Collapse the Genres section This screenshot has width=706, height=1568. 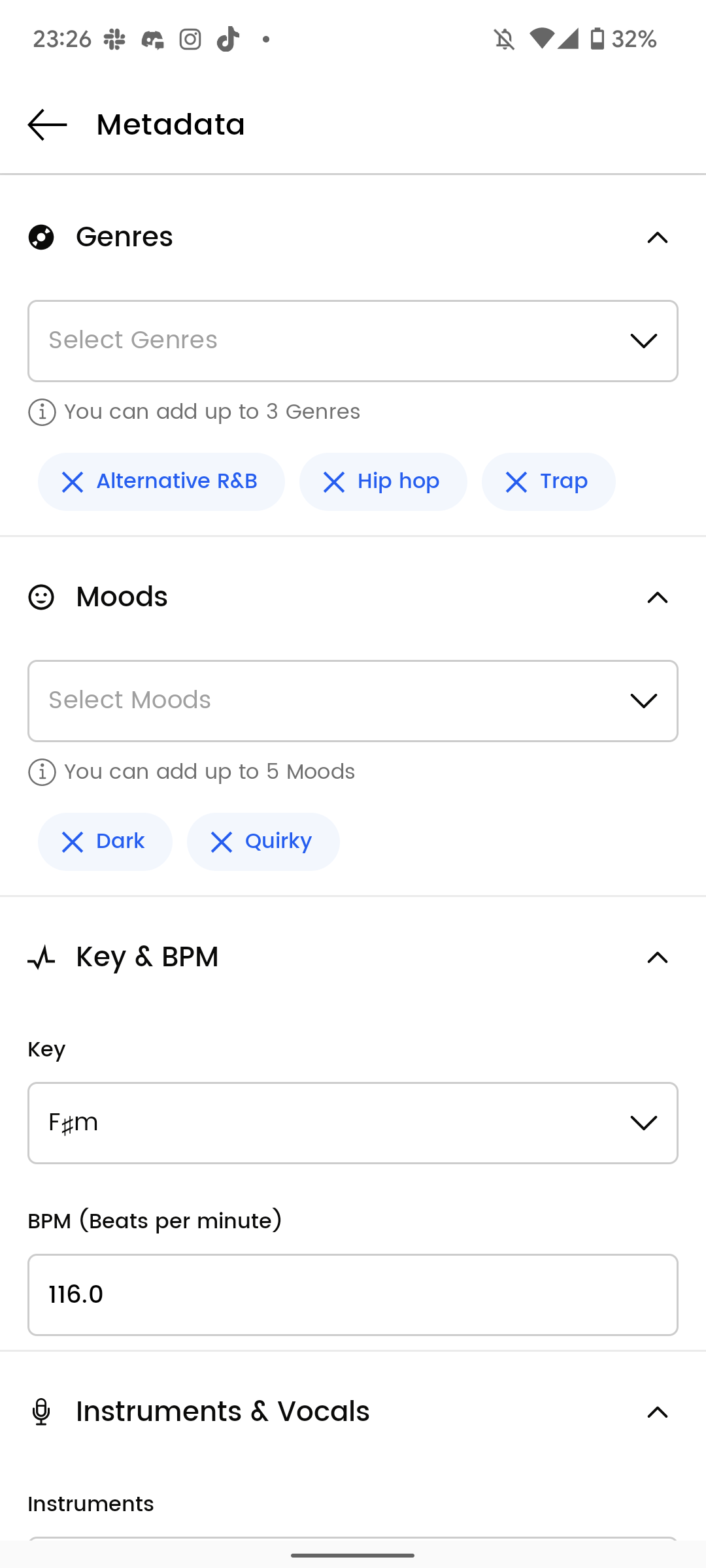tap(657, 238)
